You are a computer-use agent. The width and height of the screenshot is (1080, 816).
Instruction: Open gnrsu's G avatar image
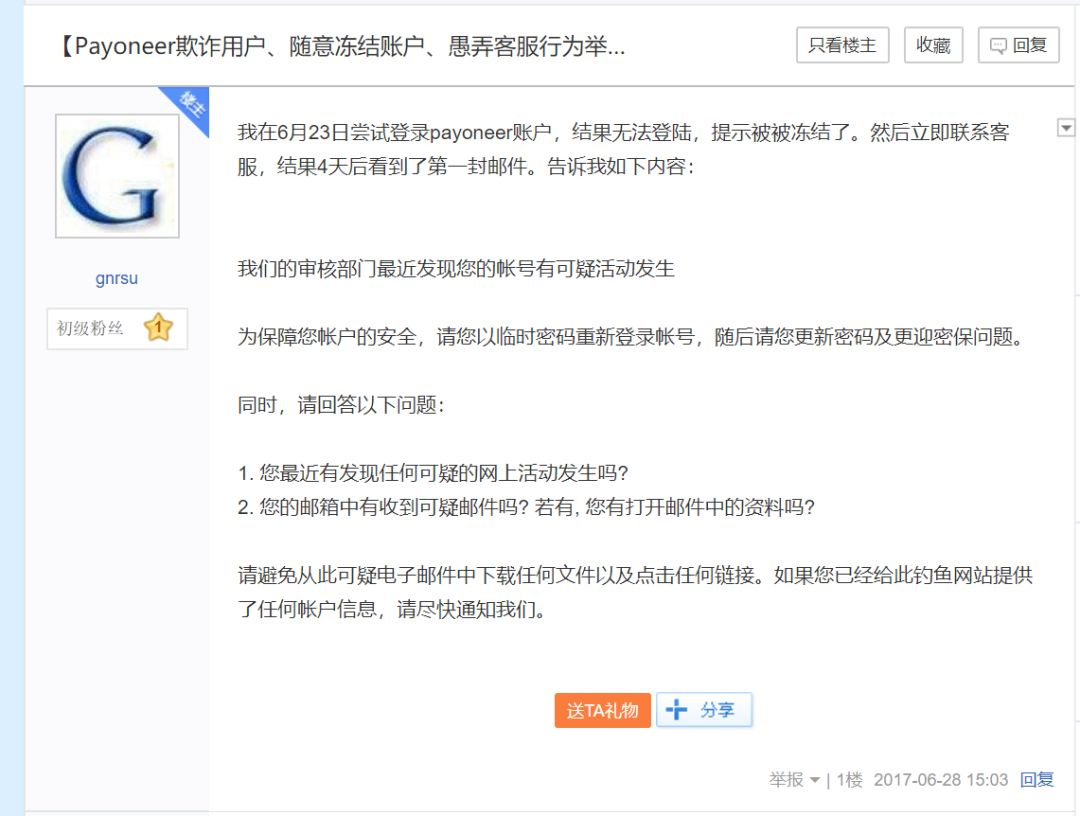tap(117, 176)
